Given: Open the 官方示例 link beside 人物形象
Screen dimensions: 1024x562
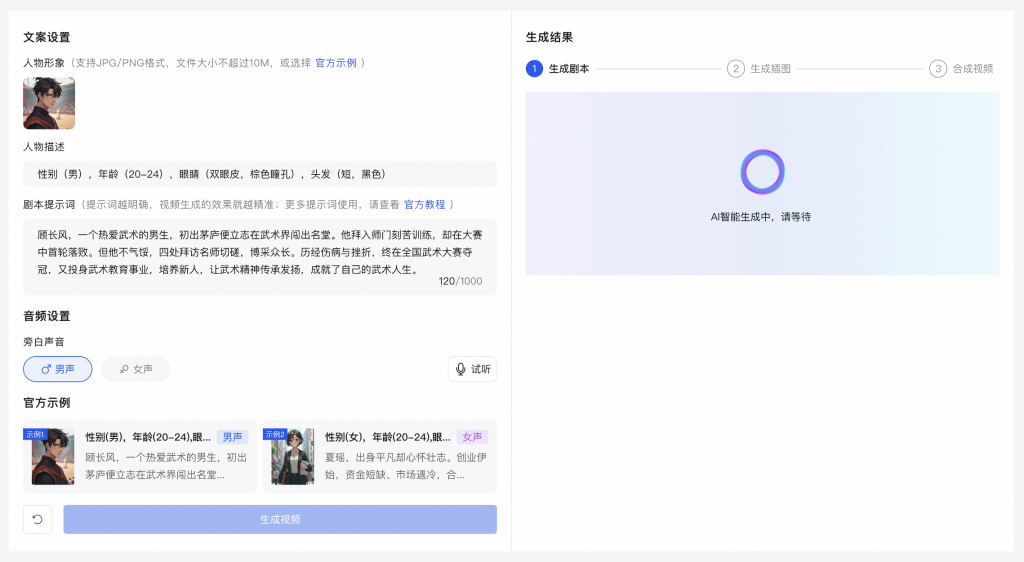Looking at the screenshot, I should coord(336,63).
